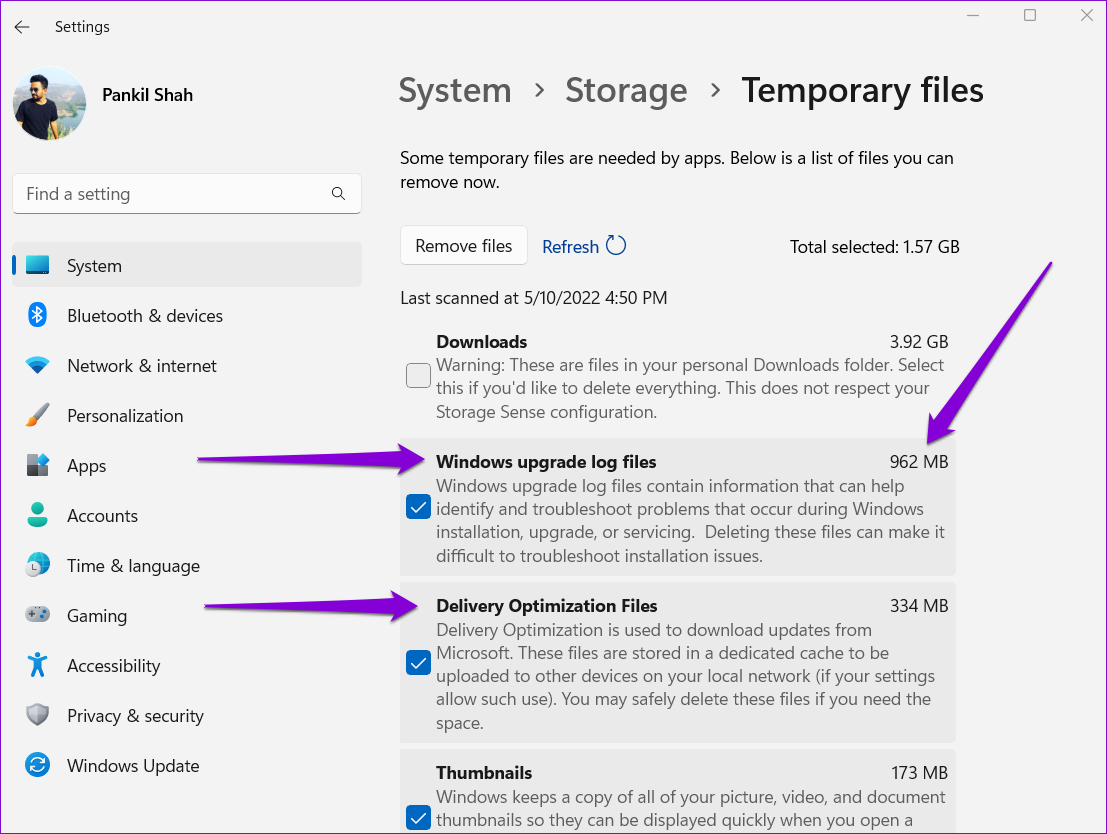Viewport: 1107px width, 834px height.
Task: Click the Temporary files page title
Action: pyautogui.click(x=862, y=90)
